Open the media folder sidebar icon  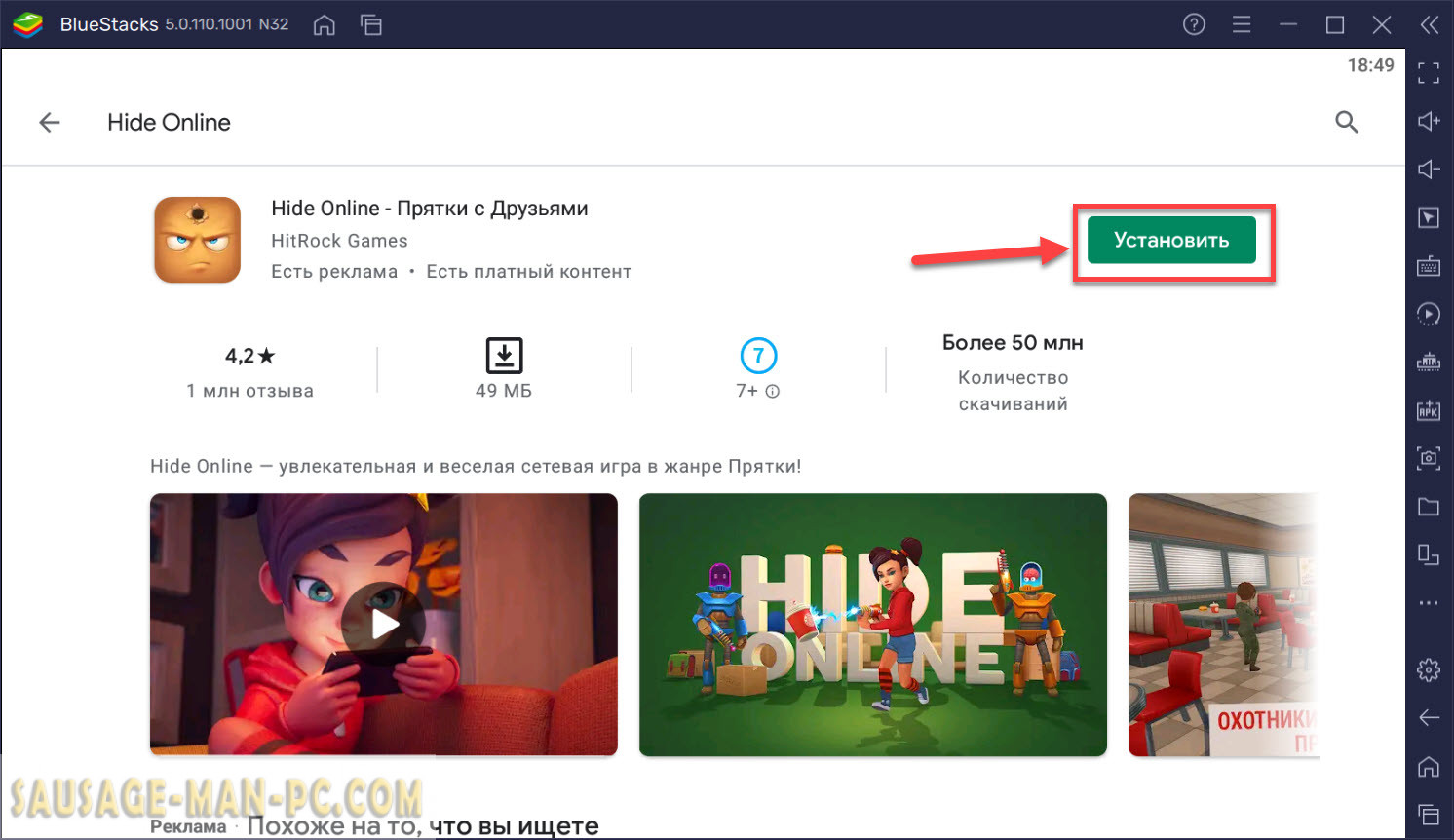1429,507
